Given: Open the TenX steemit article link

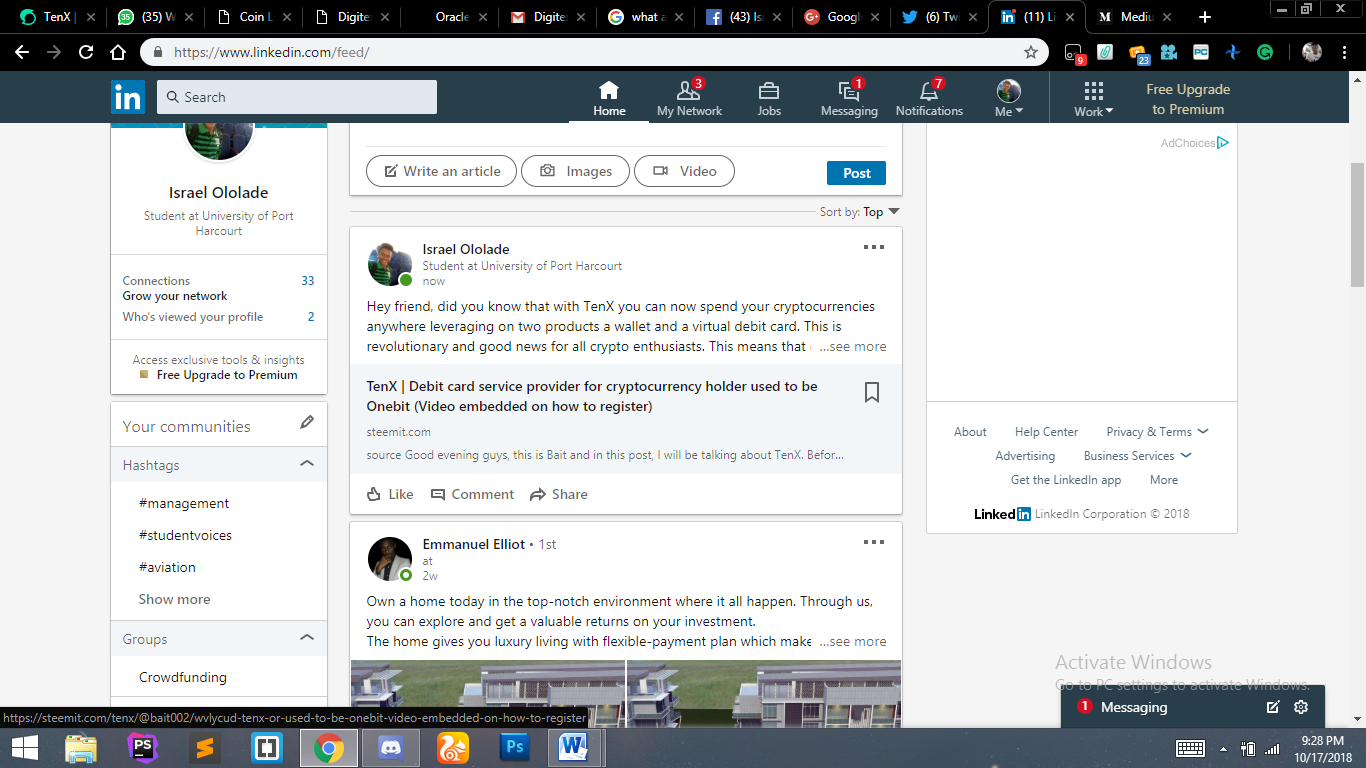Looking at the screenshot, I should coord(592,396).
